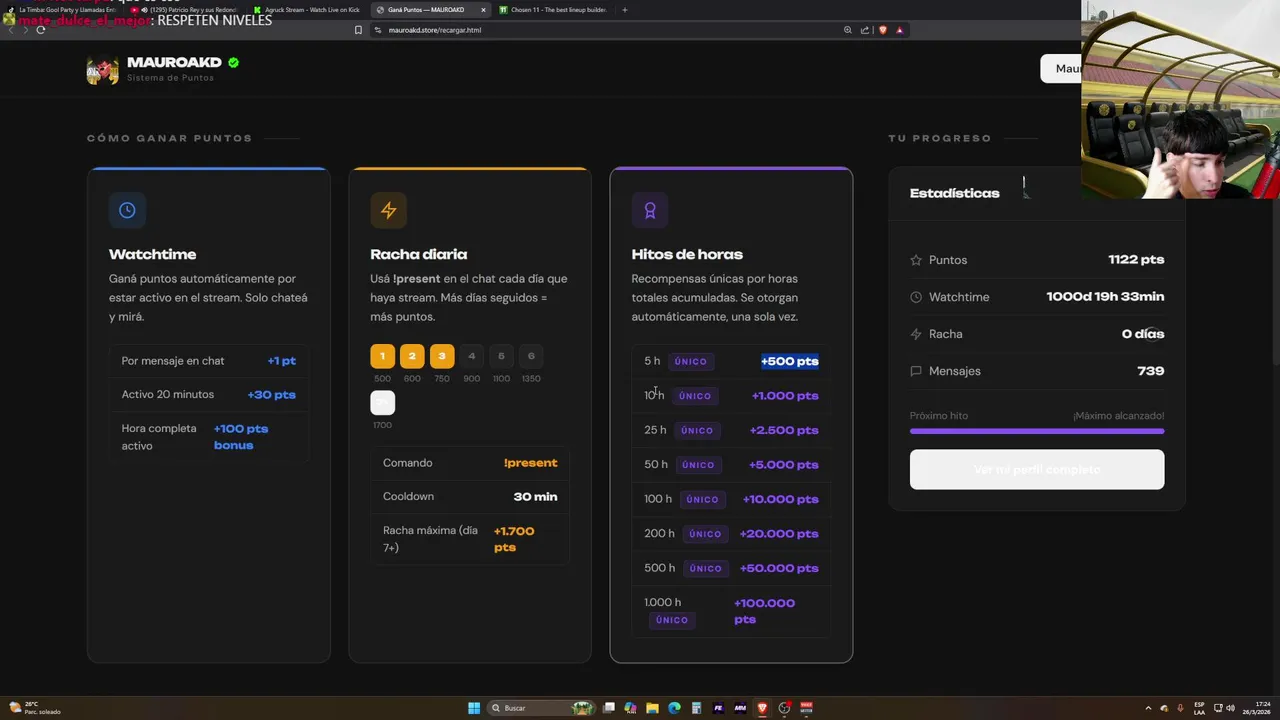Open the weather widget showing 28°C
This screenshot has height=720, width=1280.
(x=36, y=708)
